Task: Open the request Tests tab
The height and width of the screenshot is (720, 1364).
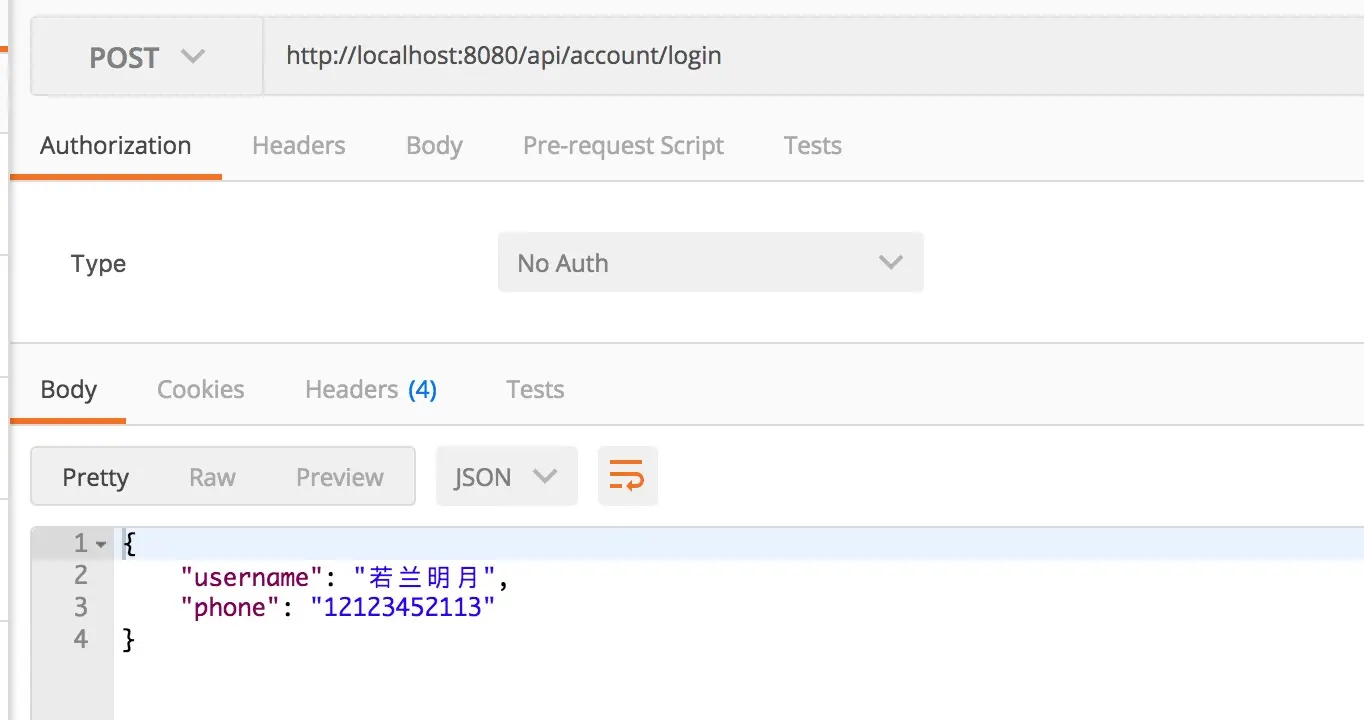Action: point(812,146)
